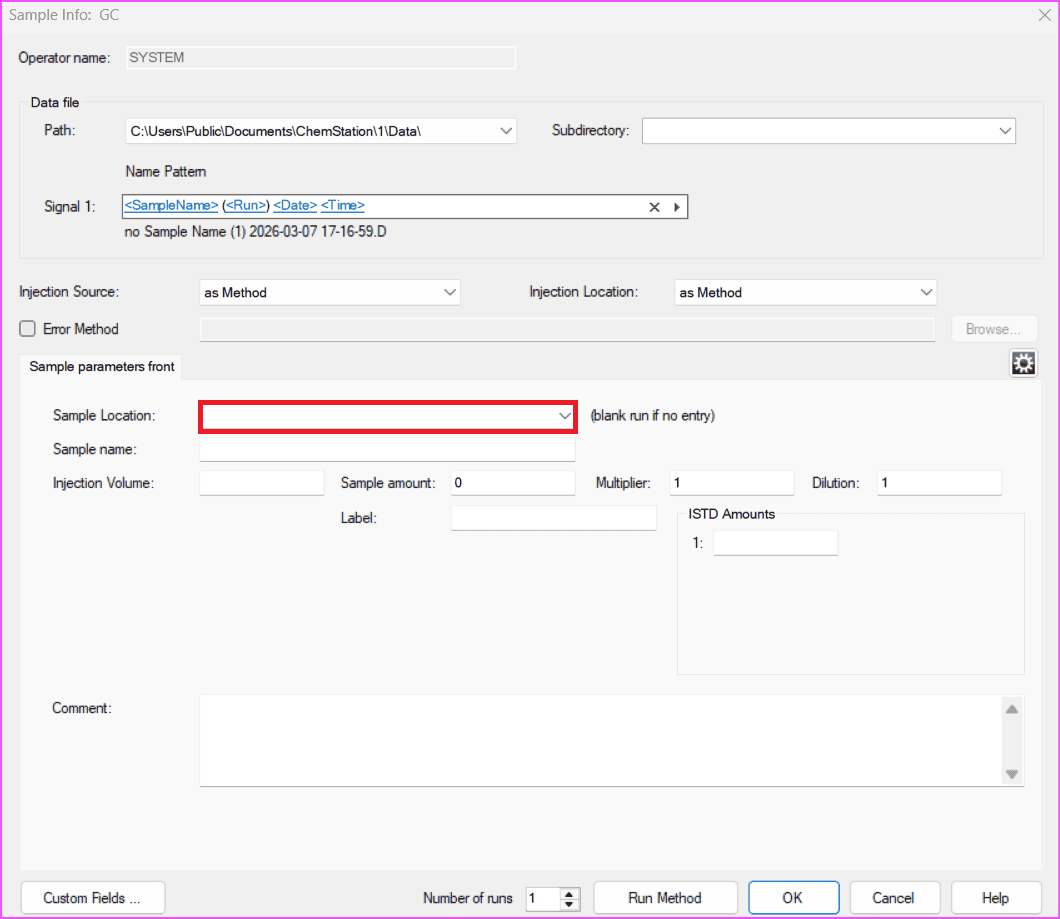Enable the Error Method checkbox
Image resolution: width=1060 pixels, height=919 pixels.
(28, 329)
